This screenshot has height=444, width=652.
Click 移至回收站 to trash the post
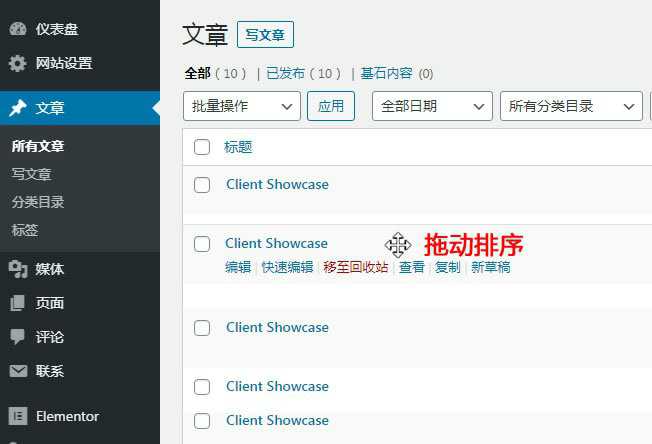pyautogui.click(x=356, y=267)
